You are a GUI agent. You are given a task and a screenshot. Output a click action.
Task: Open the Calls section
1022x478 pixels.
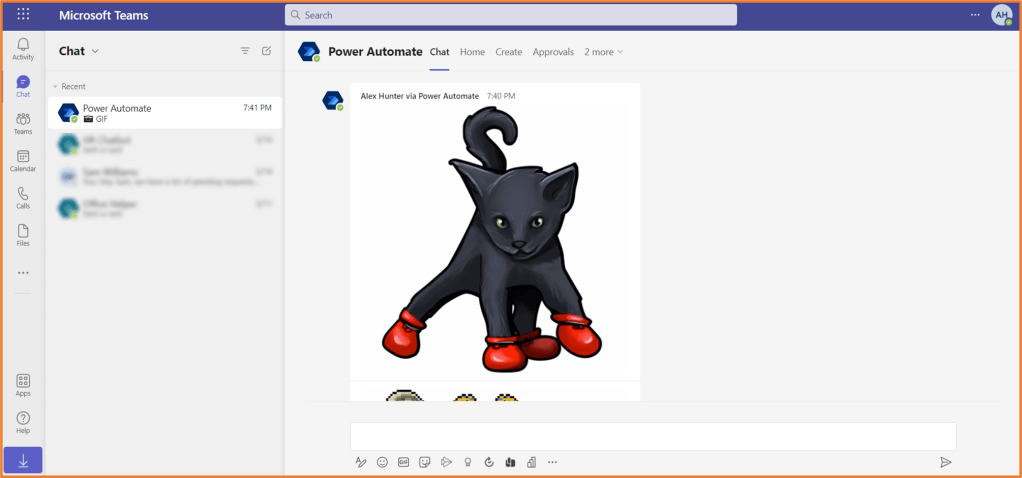coord(23,198)
